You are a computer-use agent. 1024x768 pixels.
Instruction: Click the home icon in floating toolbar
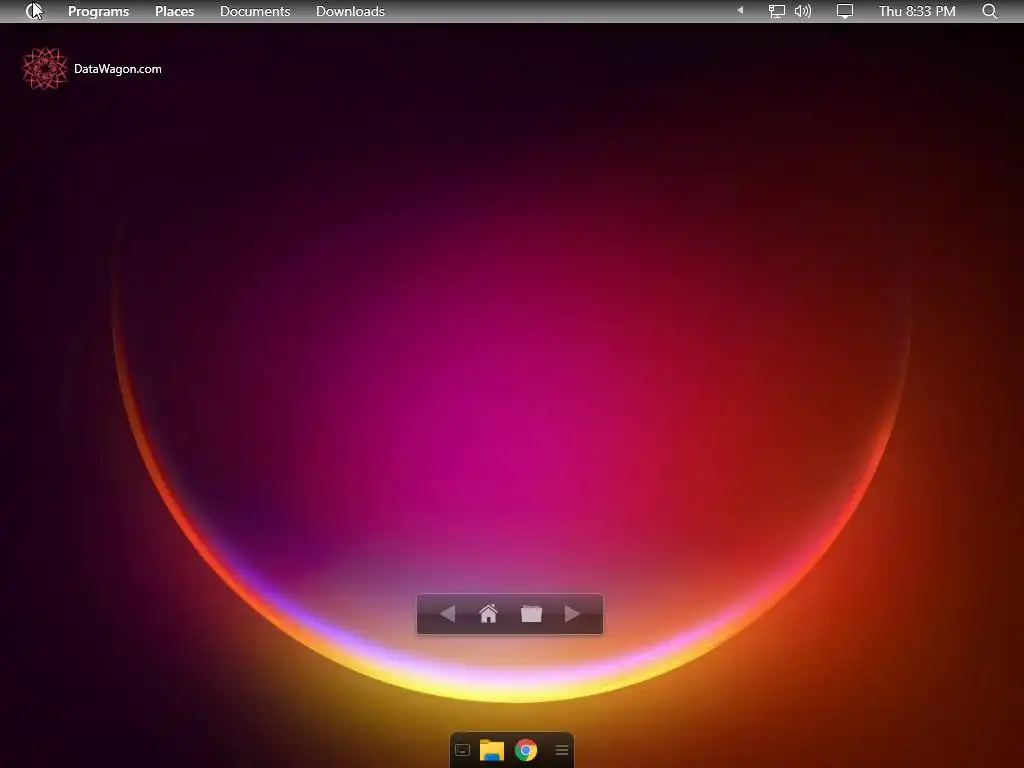tap(488, 614)
